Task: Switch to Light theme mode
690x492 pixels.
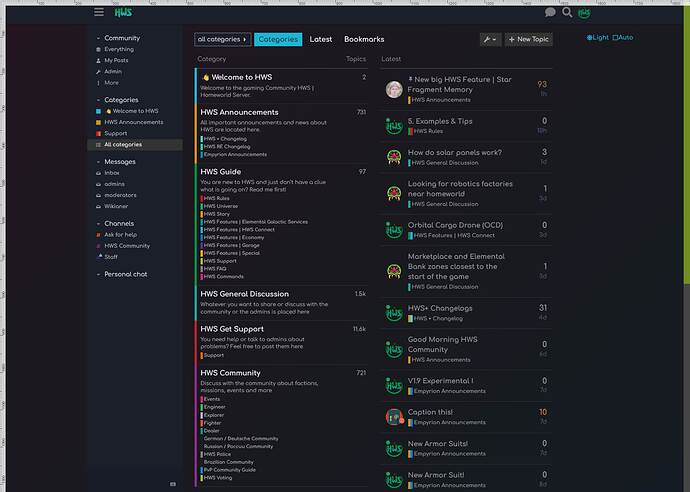Action: (x=597, y=38)
